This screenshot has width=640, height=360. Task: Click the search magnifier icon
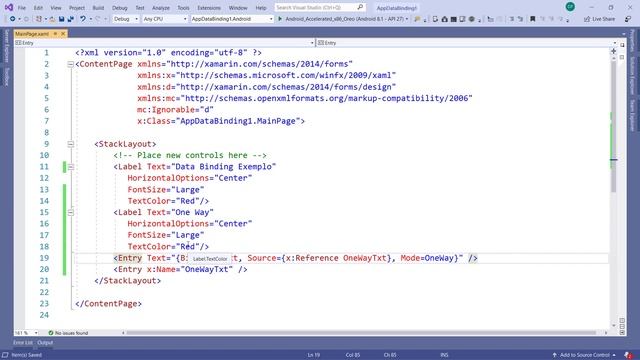click(x=360, y=7)
